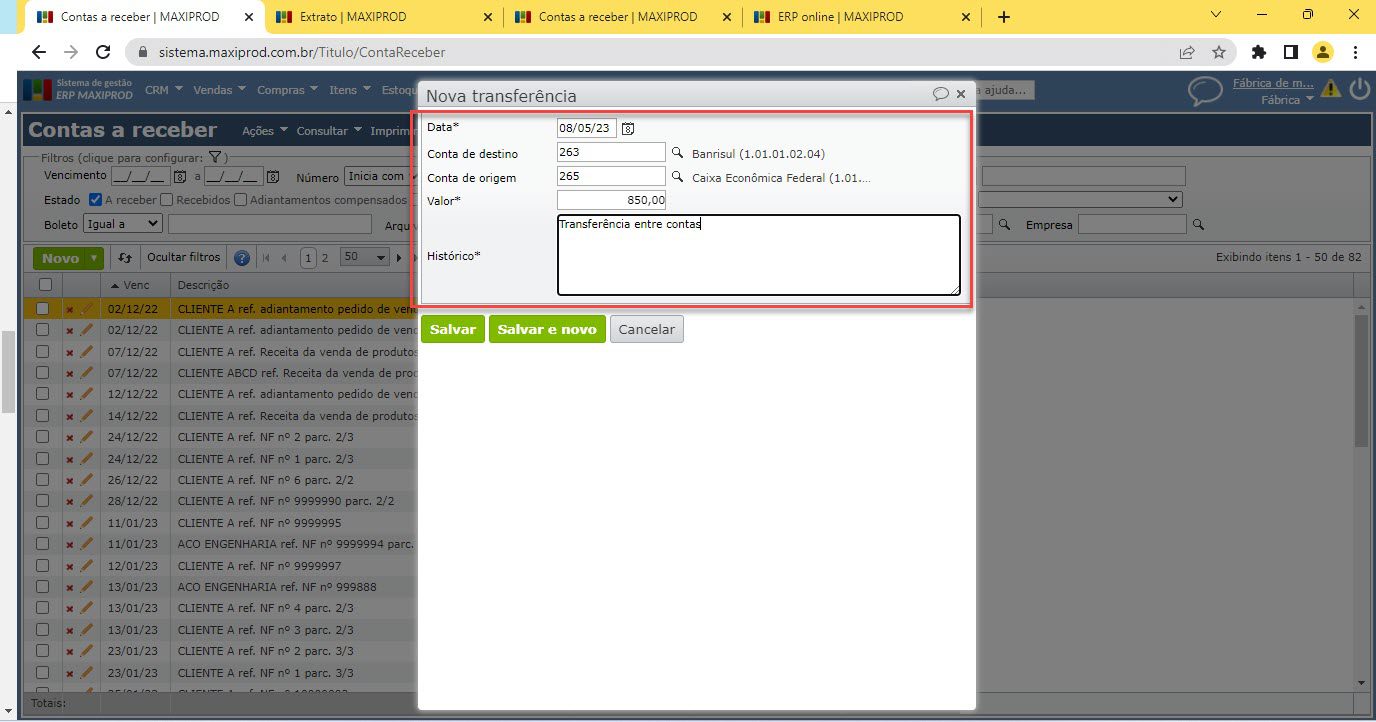The image size is (1376, 722).
Task: Open the Consultar dropdown menu
Action: tap(328, 131)
